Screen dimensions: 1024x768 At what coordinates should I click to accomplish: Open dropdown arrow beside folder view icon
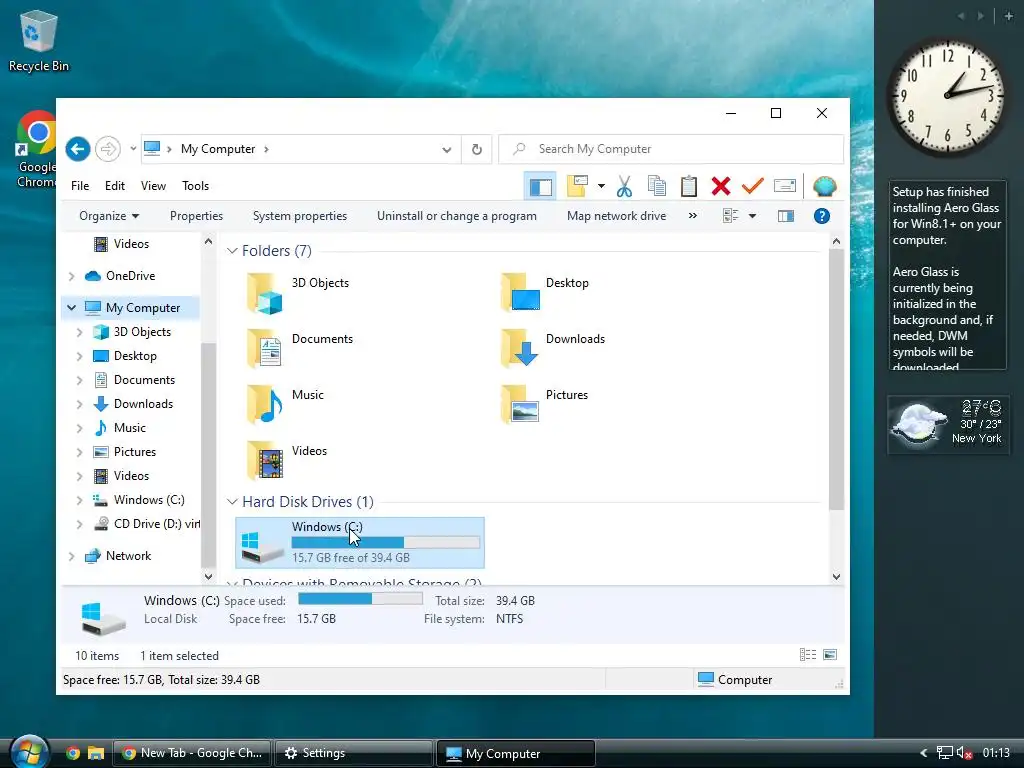click(601, 186)
